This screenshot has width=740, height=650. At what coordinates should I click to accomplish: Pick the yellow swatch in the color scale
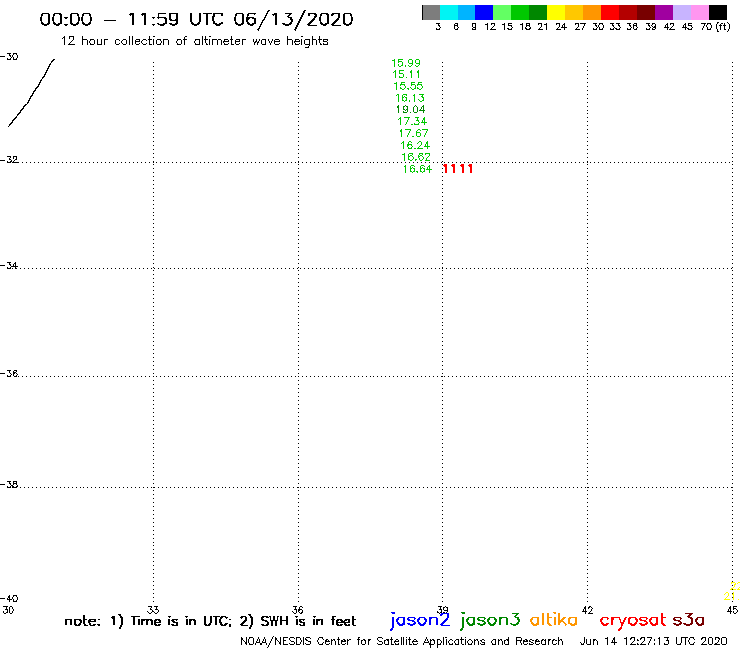point(556,13)
